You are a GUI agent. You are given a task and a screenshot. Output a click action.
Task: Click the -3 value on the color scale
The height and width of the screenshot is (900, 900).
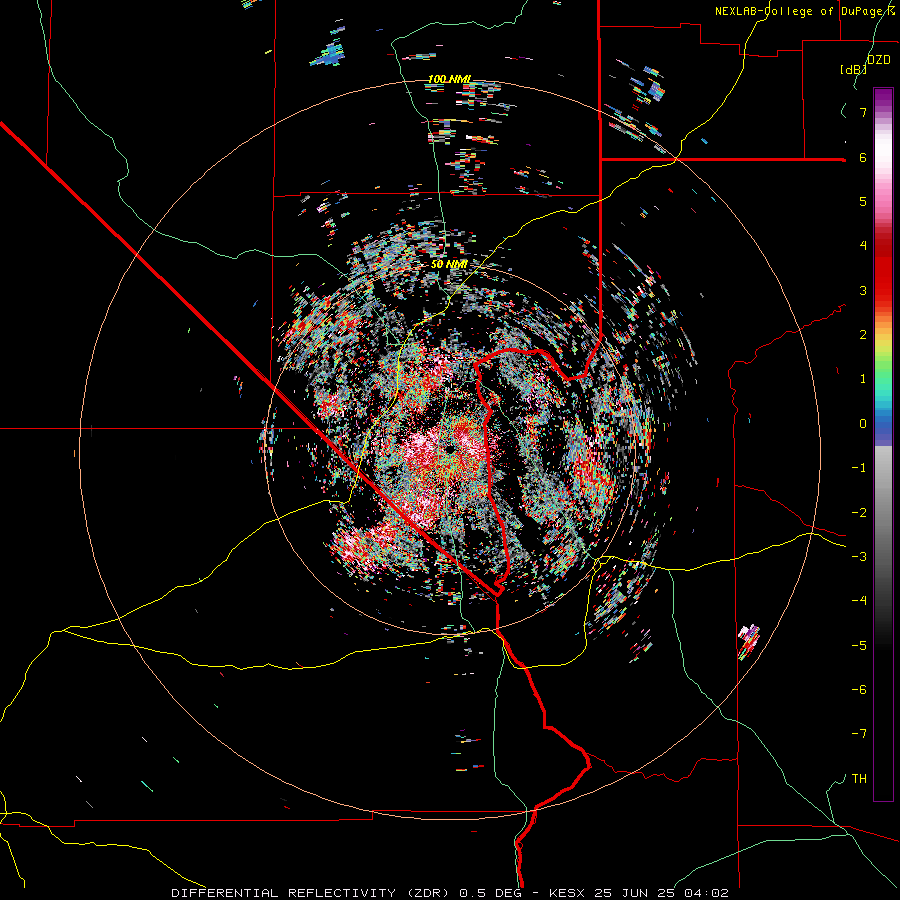tap(859, 557)
